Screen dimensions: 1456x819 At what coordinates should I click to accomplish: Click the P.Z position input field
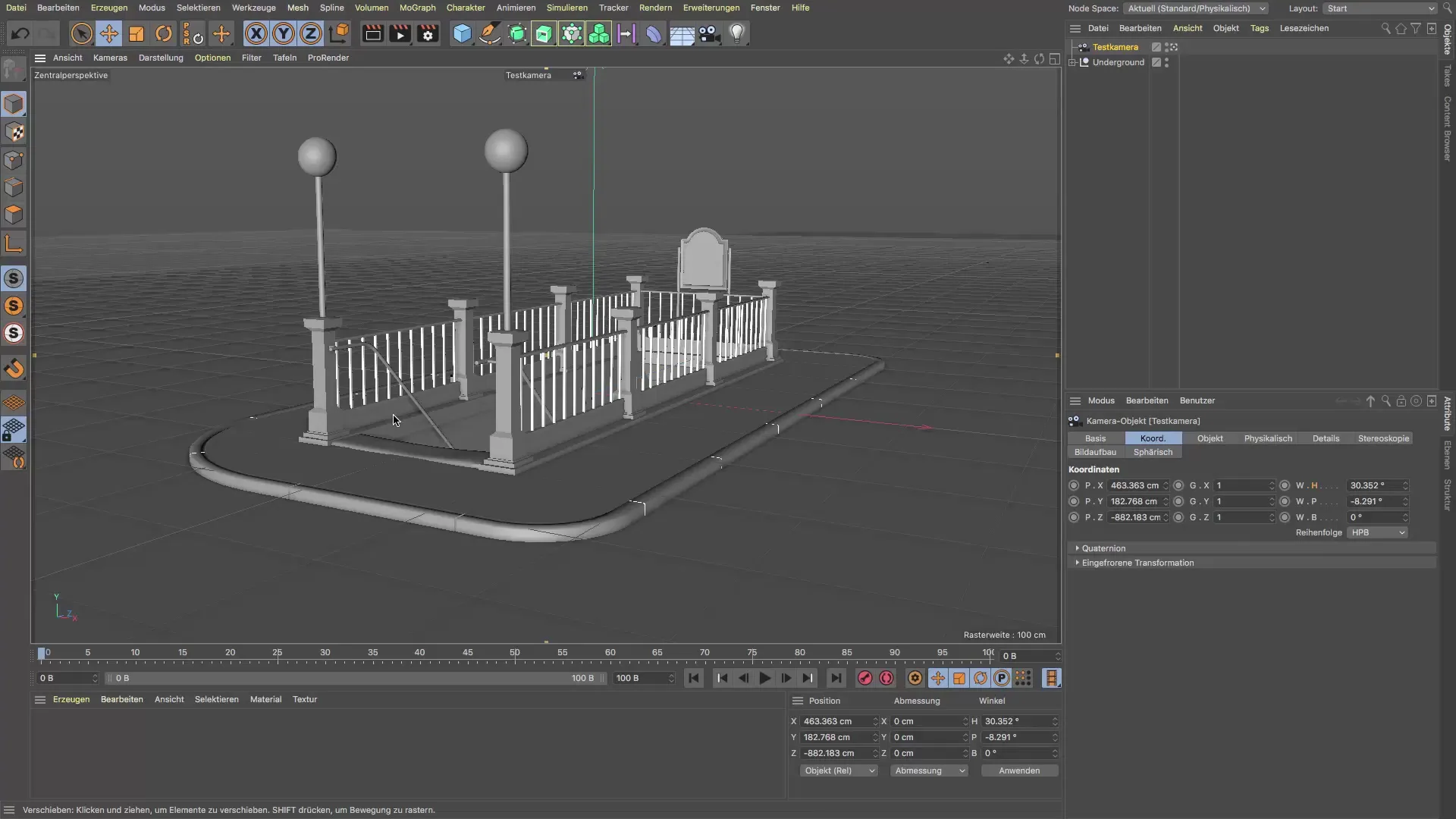[1137, 517]
